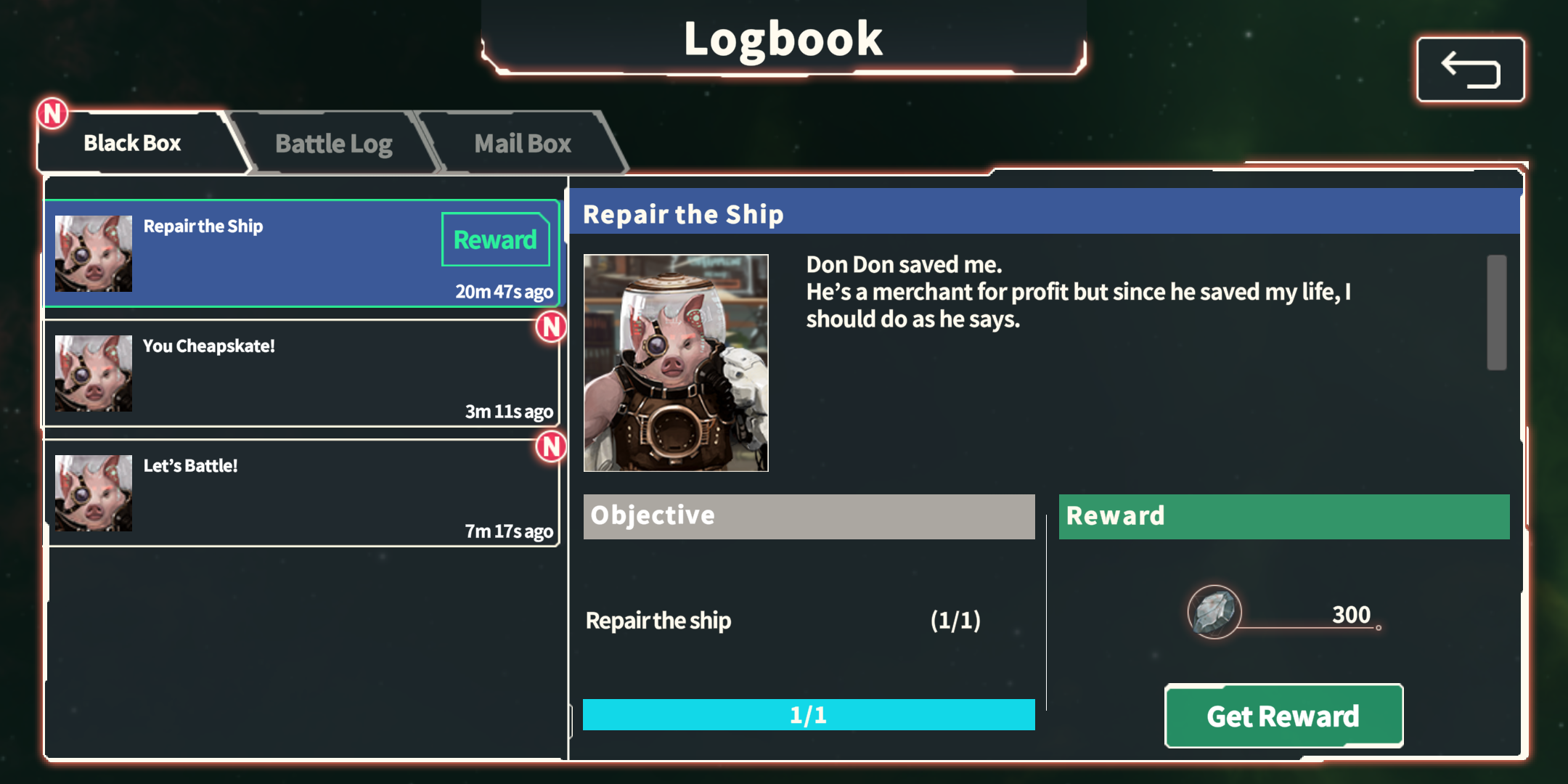1568x784 pixels.
Task: Click the Don Don character portrait
Action: click(x=676, y=363)
